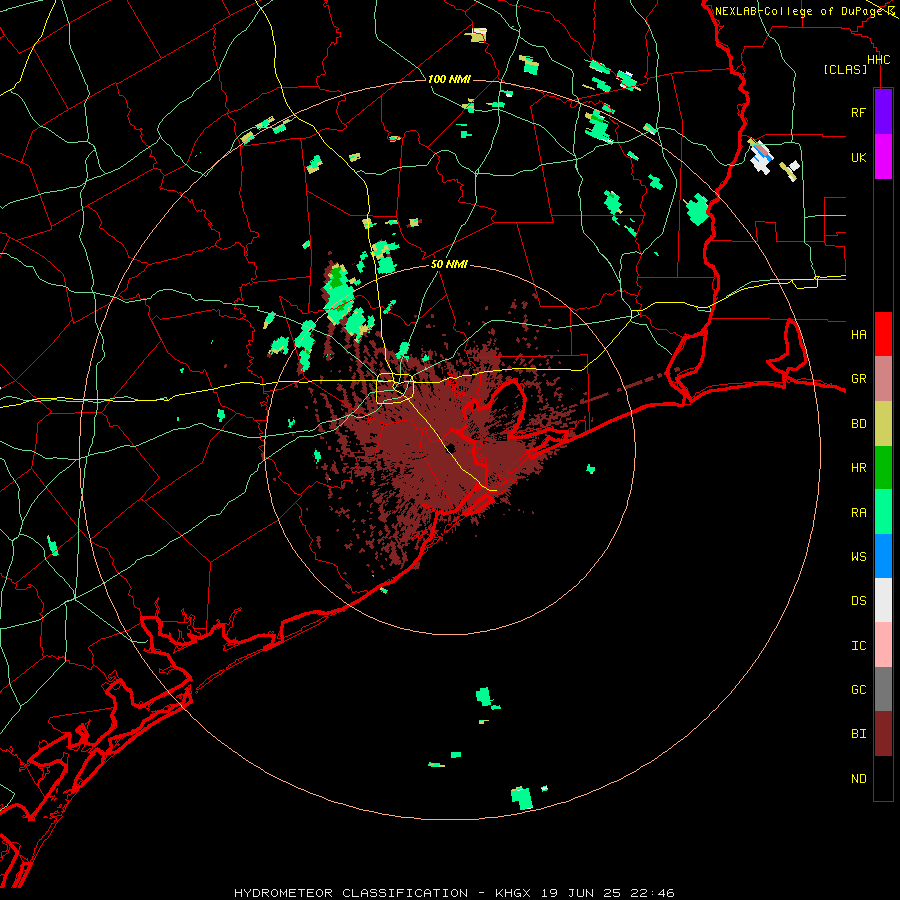The height and width of the screenshot is (900, 900).
Task: Click the DS white legend swatch
Action: click(x=883, y=600)
